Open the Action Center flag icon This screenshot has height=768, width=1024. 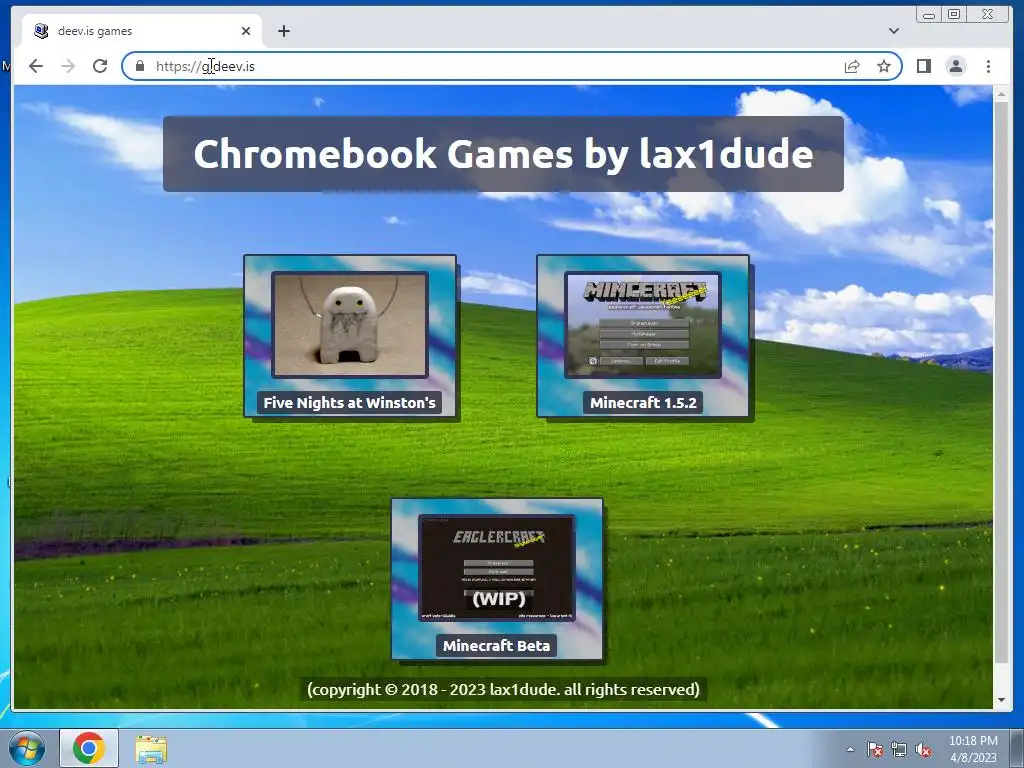(875, 749)
